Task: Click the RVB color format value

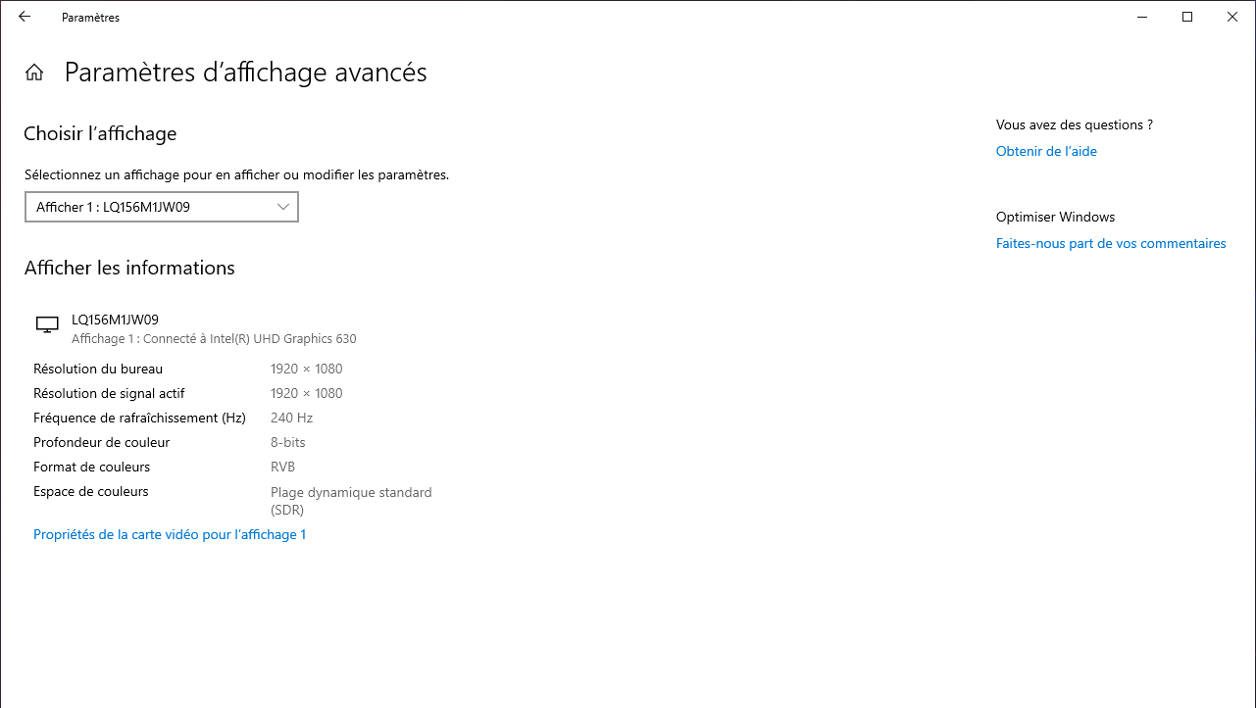Action: (282, 467)
